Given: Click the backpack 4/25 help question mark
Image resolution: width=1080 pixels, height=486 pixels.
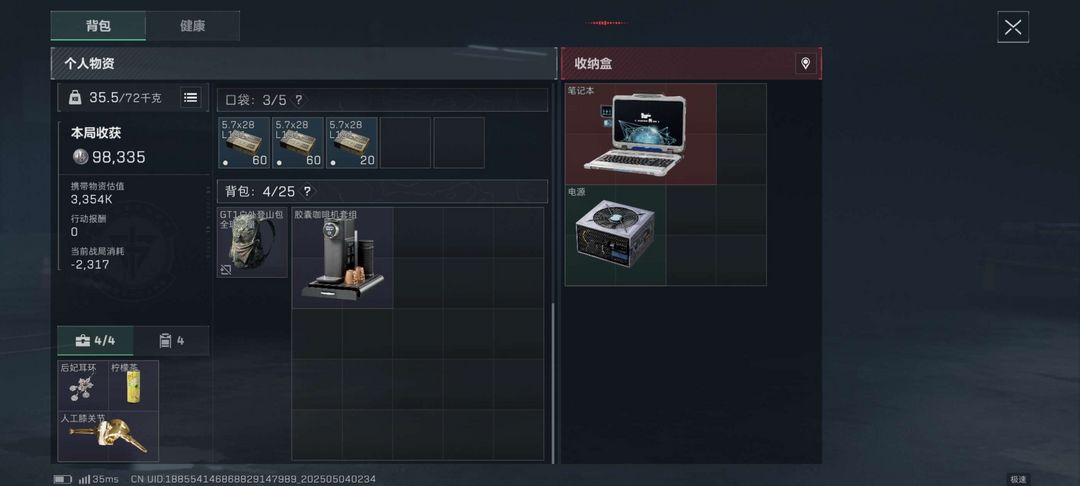Looking at the screenshot, I should (307, 191).
